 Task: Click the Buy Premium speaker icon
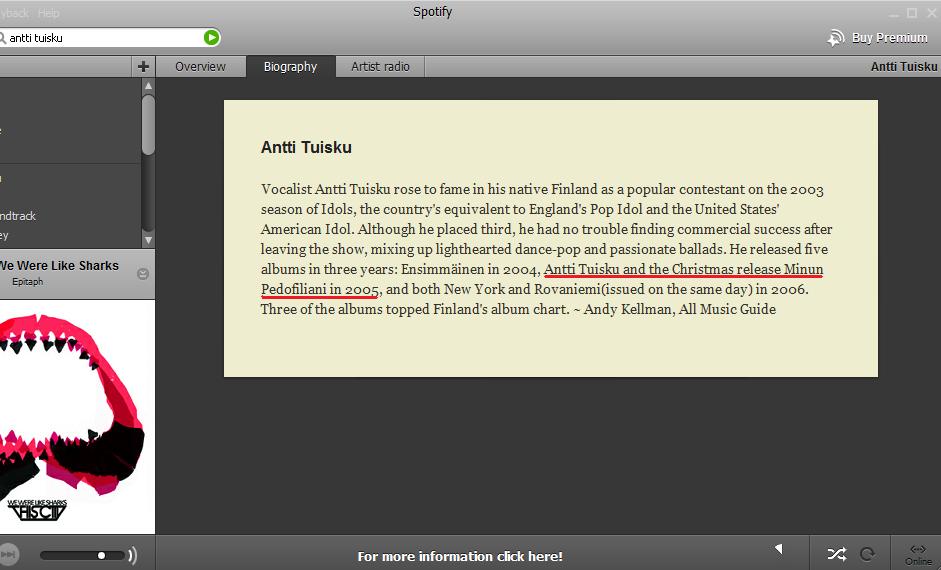835,38
